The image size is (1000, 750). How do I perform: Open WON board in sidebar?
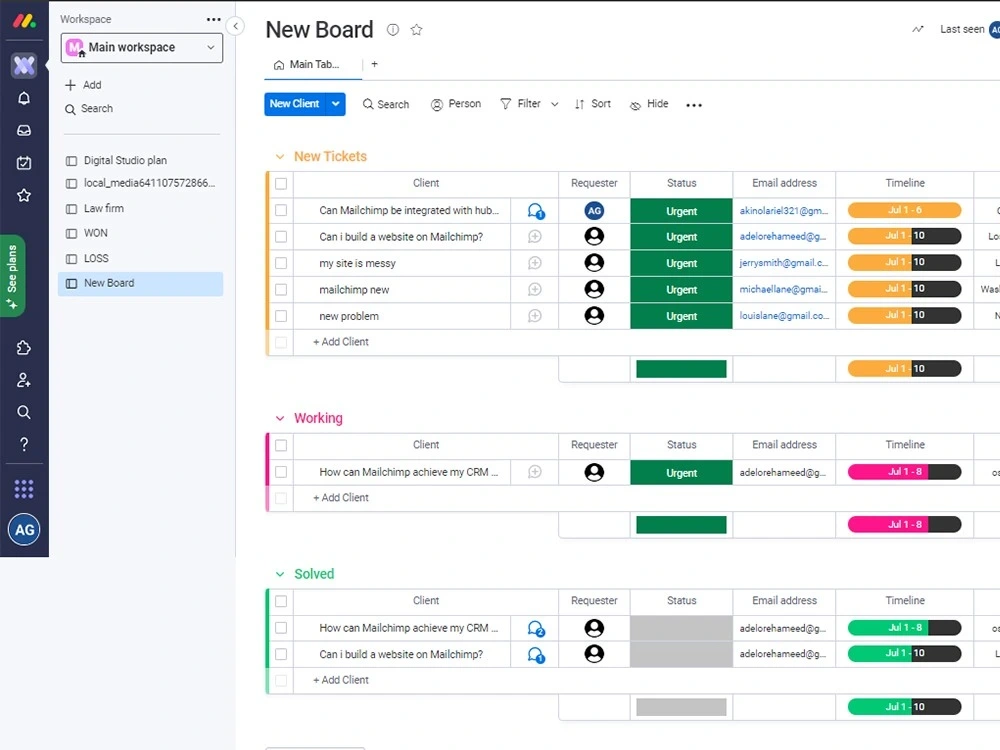point(140,233)
